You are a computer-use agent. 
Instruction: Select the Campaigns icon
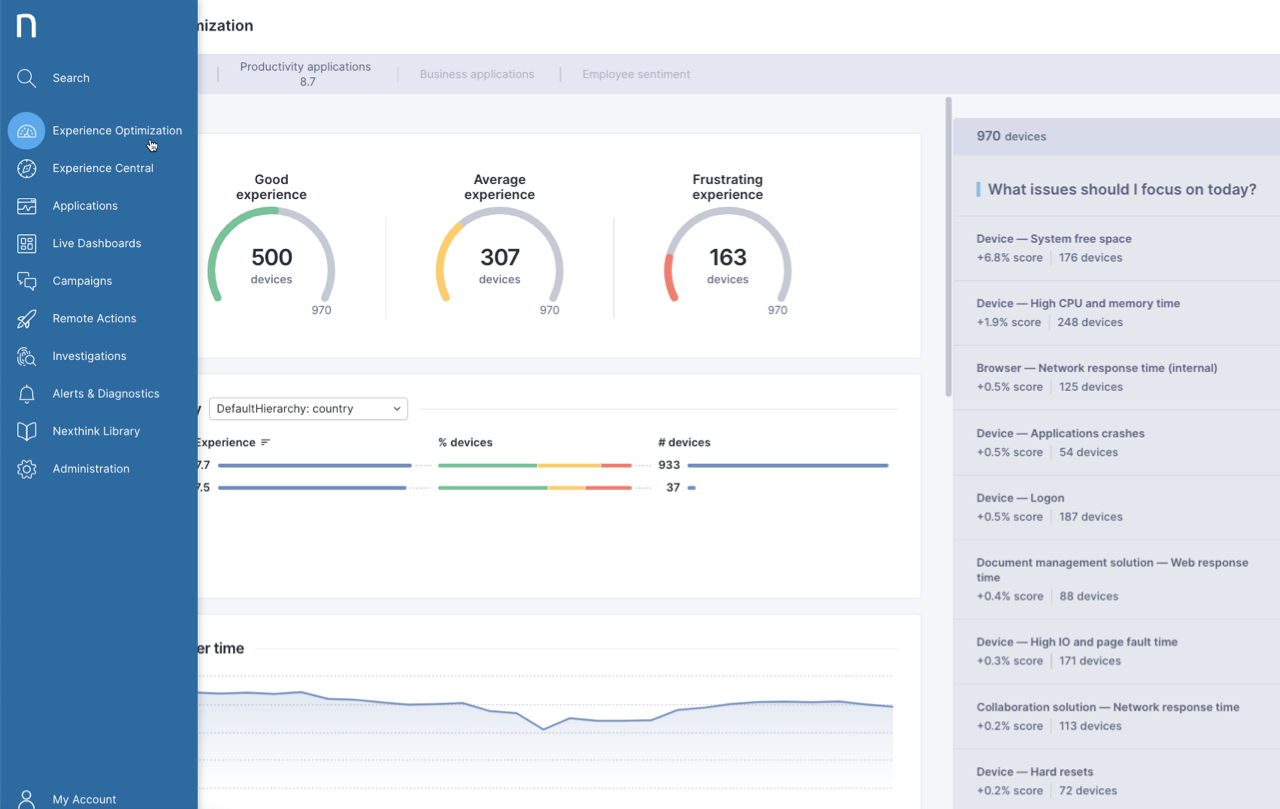[x=26, y=281]
